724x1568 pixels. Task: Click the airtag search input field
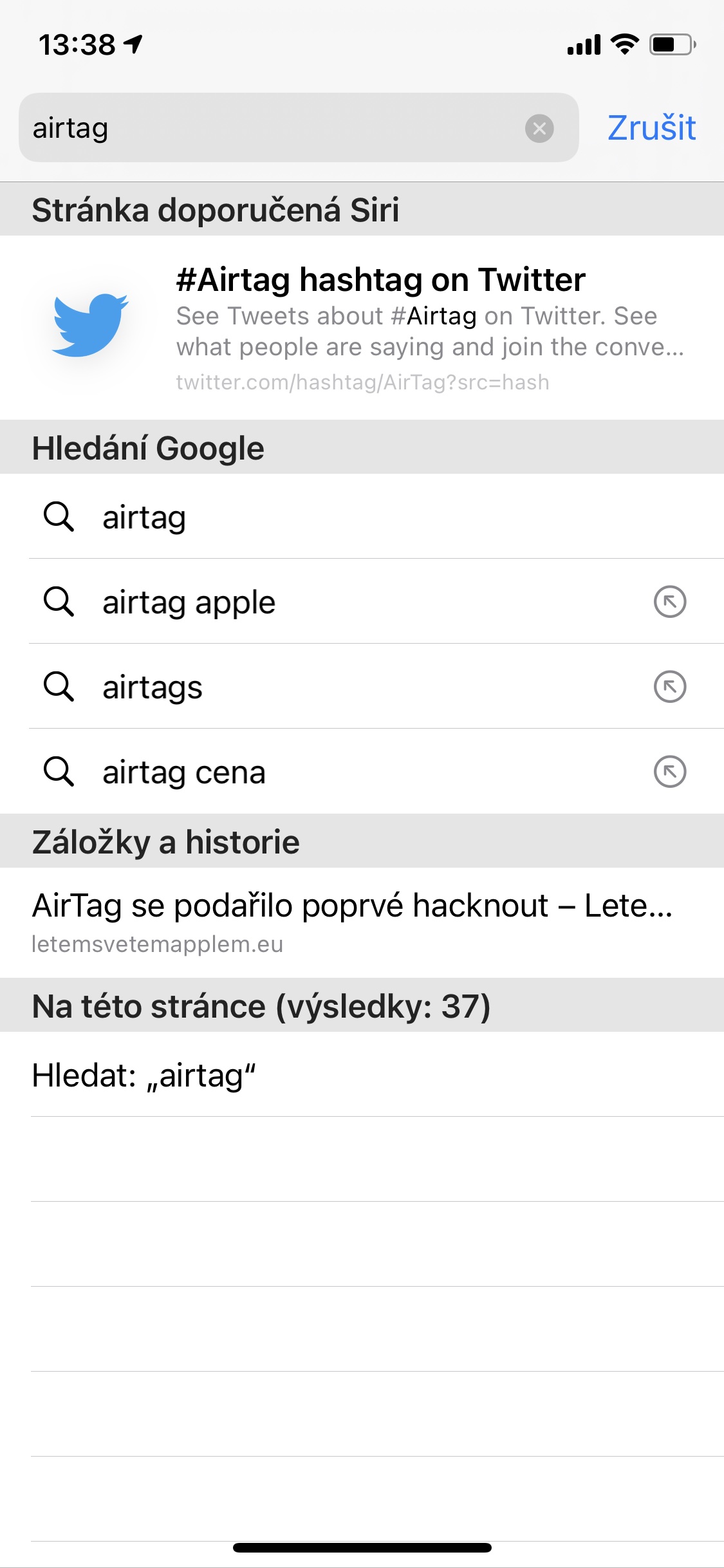pyautogui.click(x=270, y=128)
